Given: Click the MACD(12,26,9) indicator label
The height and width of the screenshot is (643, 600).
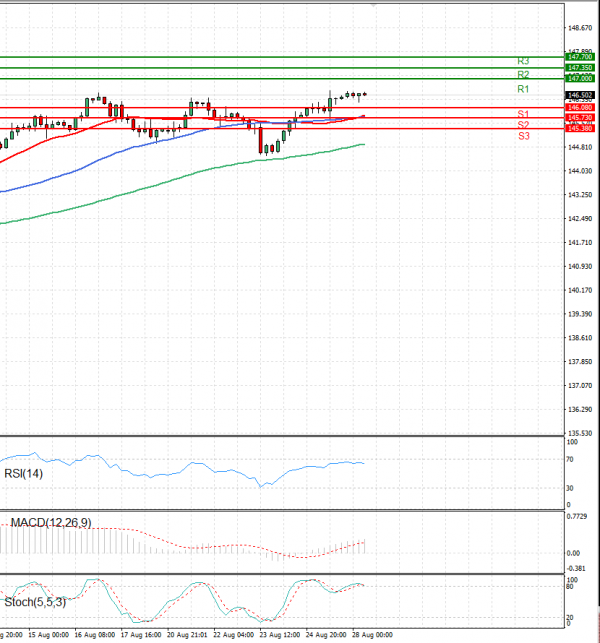Looking at the screenshot, I should (51, 523).
